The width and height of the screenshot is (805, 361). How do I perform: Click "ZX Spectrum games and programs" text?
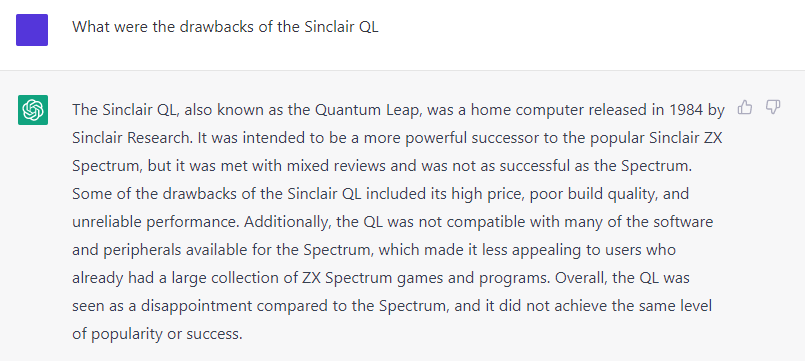tap(425, 279)
